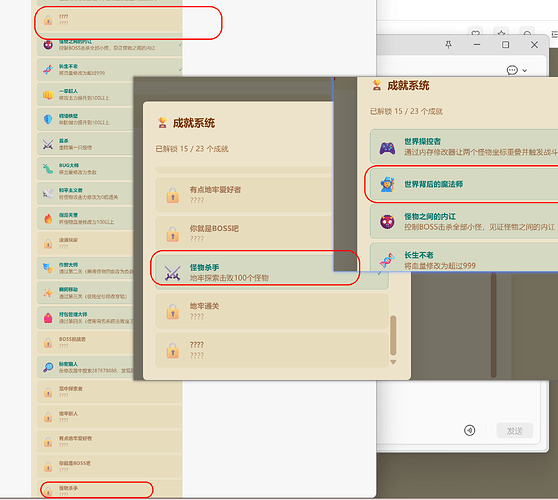Select 世界操控者 achievement card title
The height and width of the screenshot is (500, 558).
pyautogui.click(x=422, y=142)
